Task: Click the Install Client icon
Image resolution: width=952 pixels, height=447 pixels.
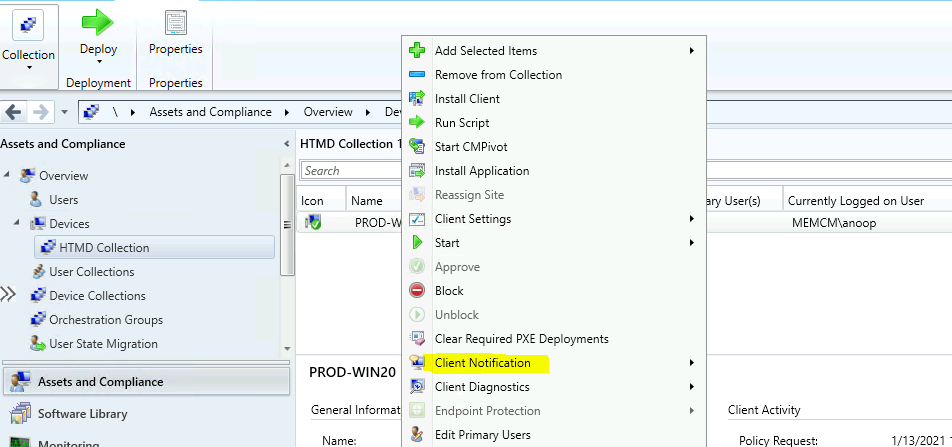Action: (x=417, y=99)
